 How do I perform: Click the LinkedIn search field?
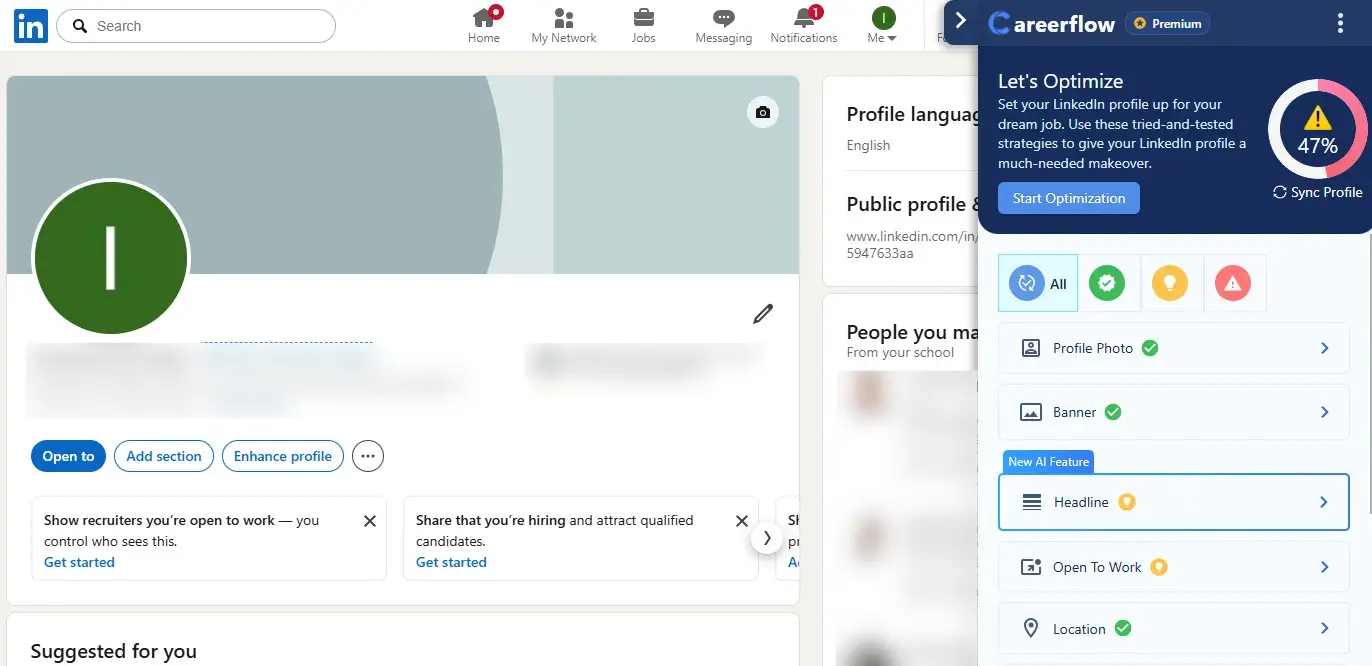click(x=195, y=25)
